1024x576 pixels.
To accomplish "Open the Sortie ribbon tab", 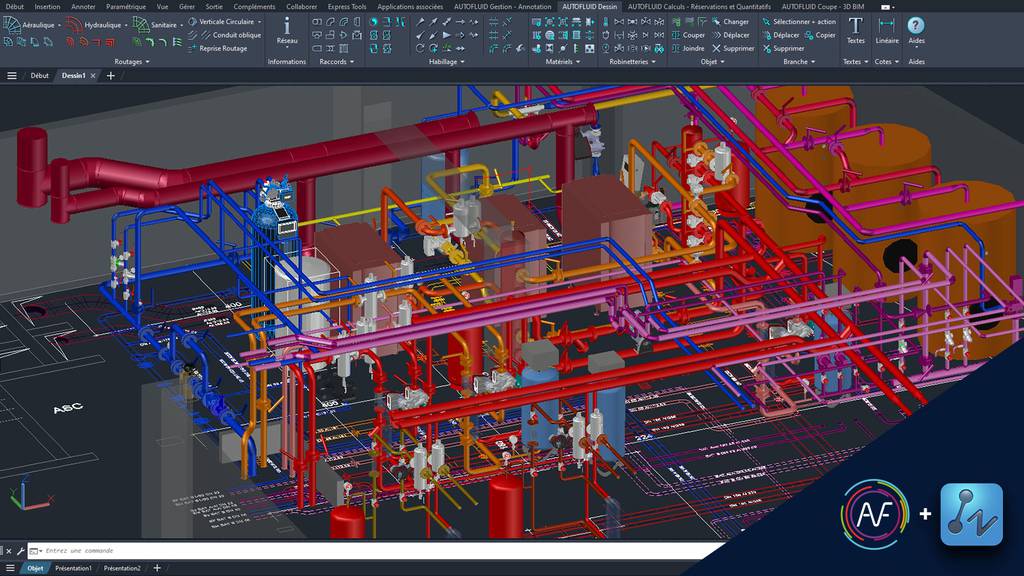I will coord(214,7).
